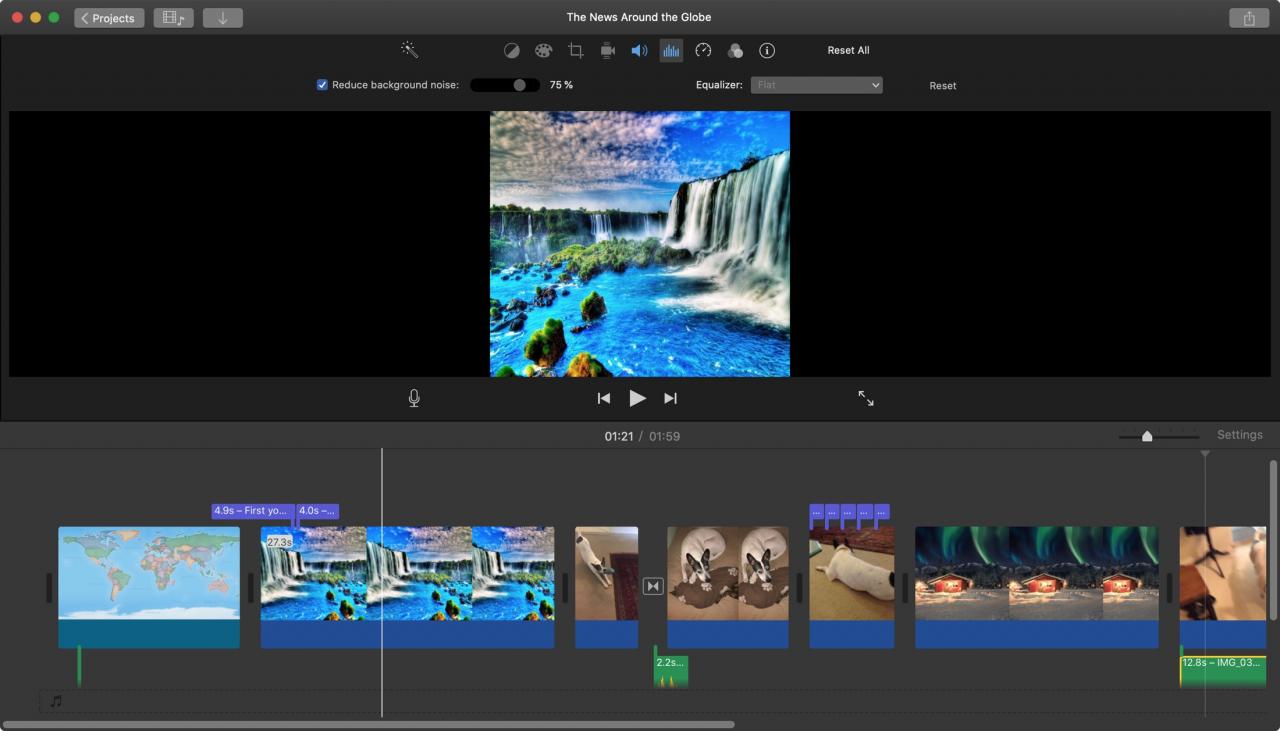Select the cropping tool
Screen dimensions: 1280x731
[575, 51]
